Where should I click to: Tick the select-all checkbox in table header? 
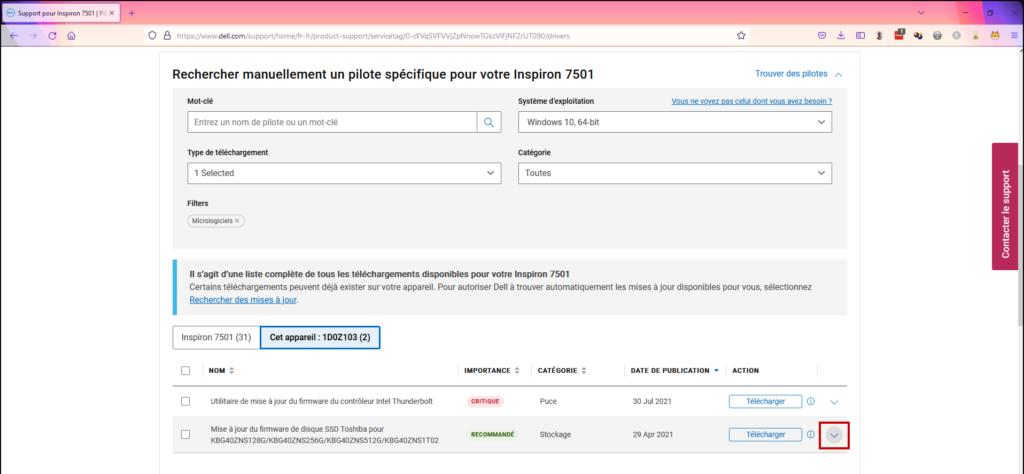[185, 370]
